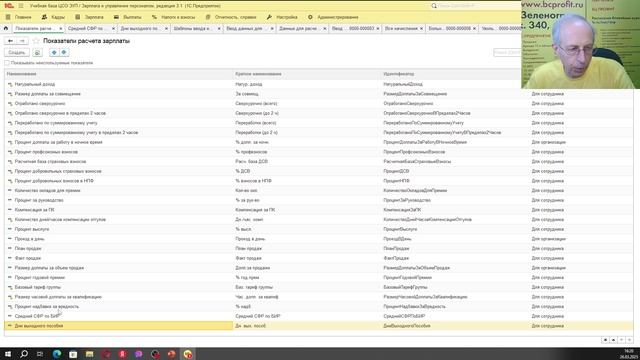Open File Explorer from the taskbar
This screenshot has height=360, width=640.
89,354
